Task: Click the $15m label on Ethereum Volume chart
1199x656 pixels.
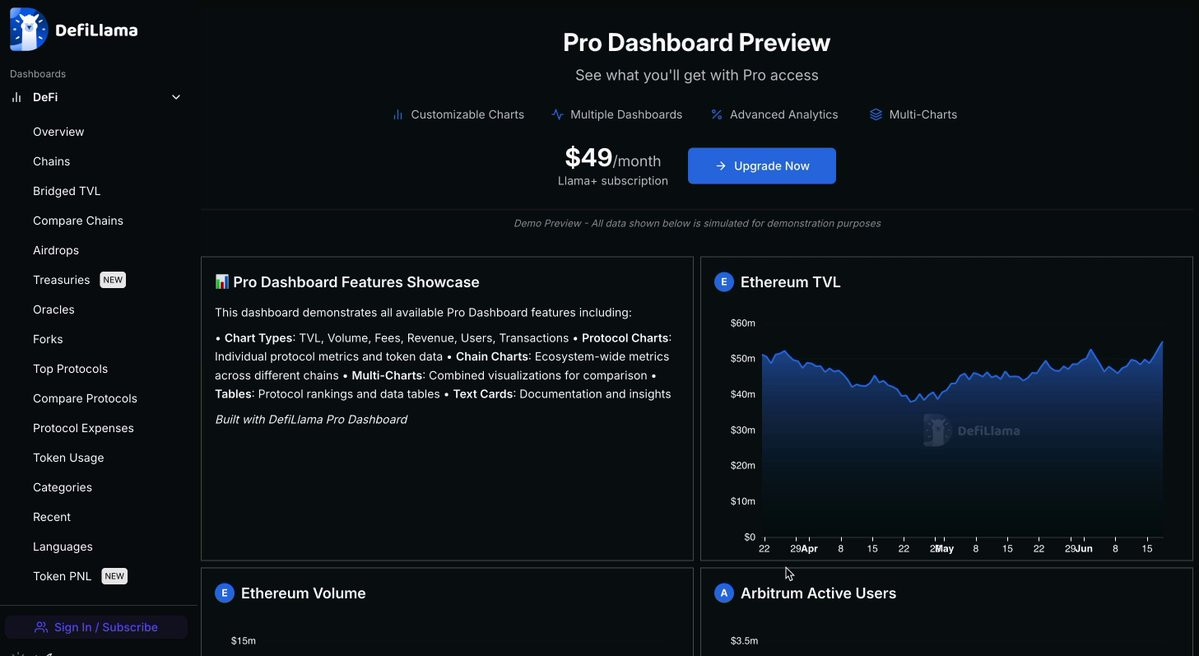Action: 243,641
